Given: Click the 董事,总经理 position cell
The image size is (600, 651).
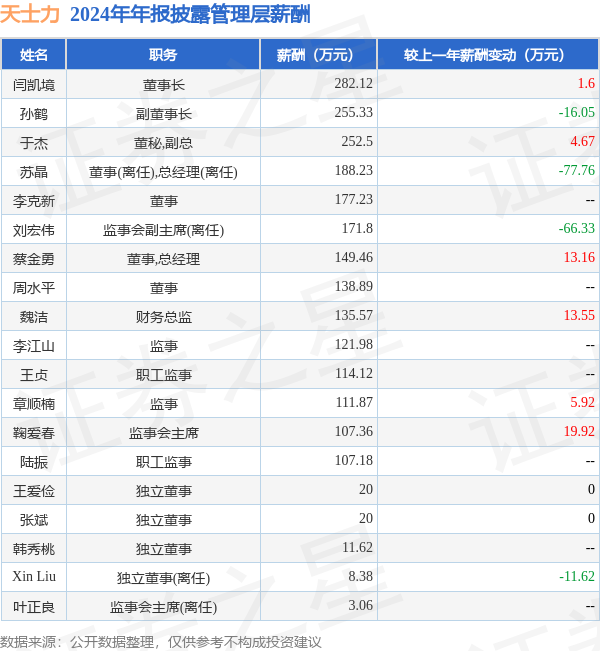Looking at the screenshot, I should tap(163, 259).
